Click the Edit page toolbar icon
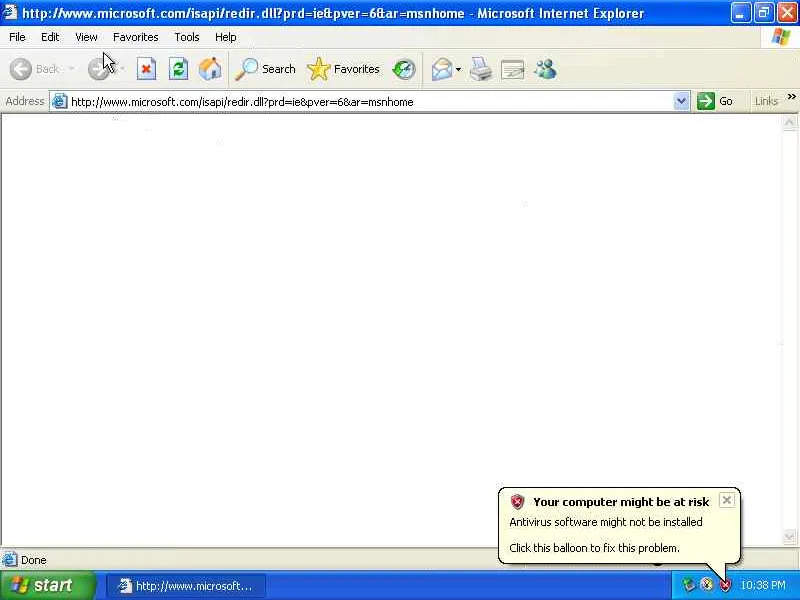Screen dimensions: 800x600 (513, 70)
